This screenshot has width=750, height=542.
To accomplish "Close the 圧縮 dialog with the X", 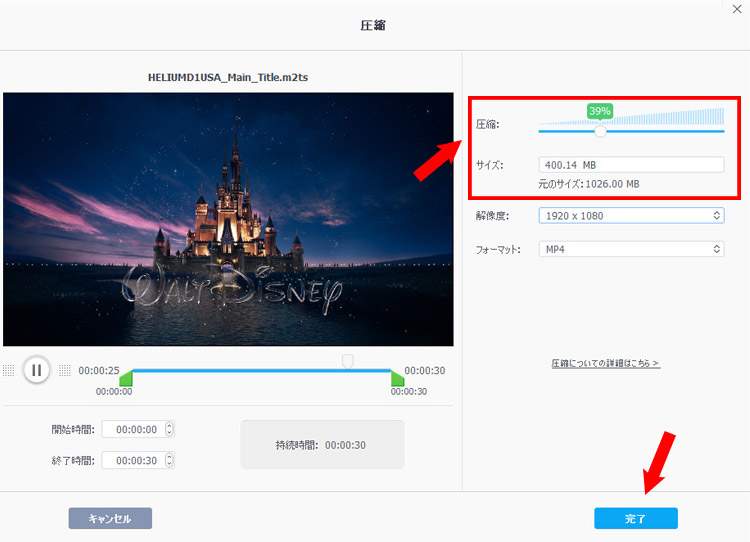I will click(x=737, y=9).
